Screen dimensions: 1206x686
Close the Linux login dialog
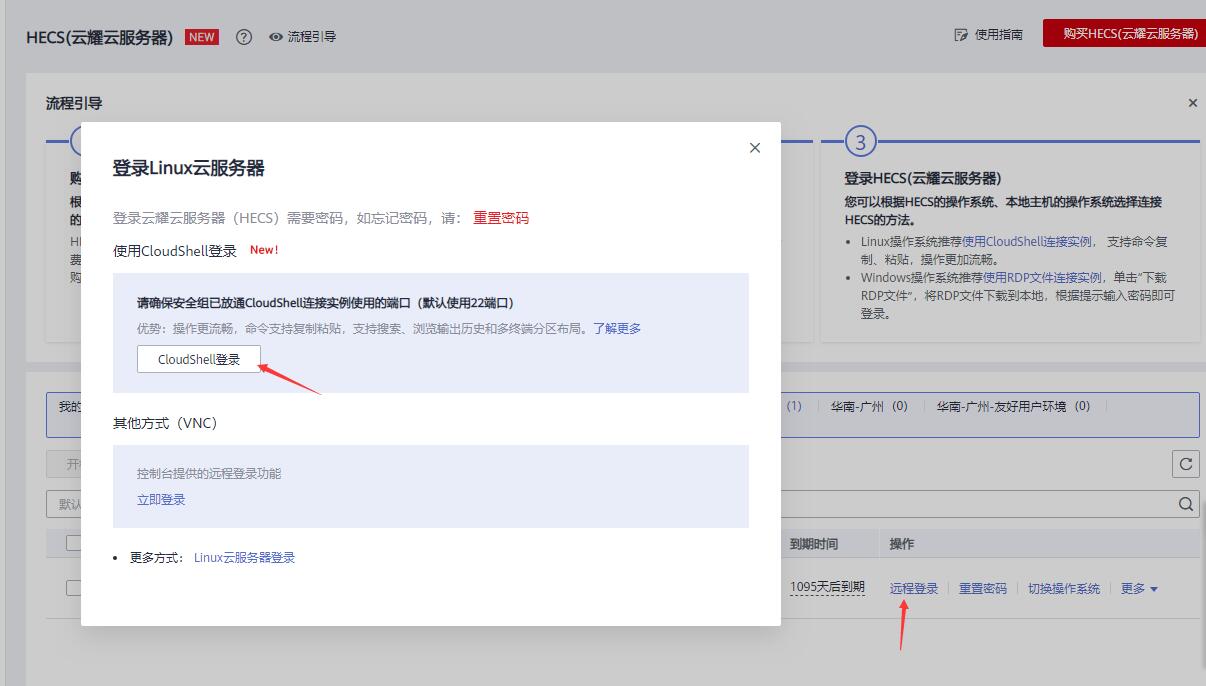(755, 148)
